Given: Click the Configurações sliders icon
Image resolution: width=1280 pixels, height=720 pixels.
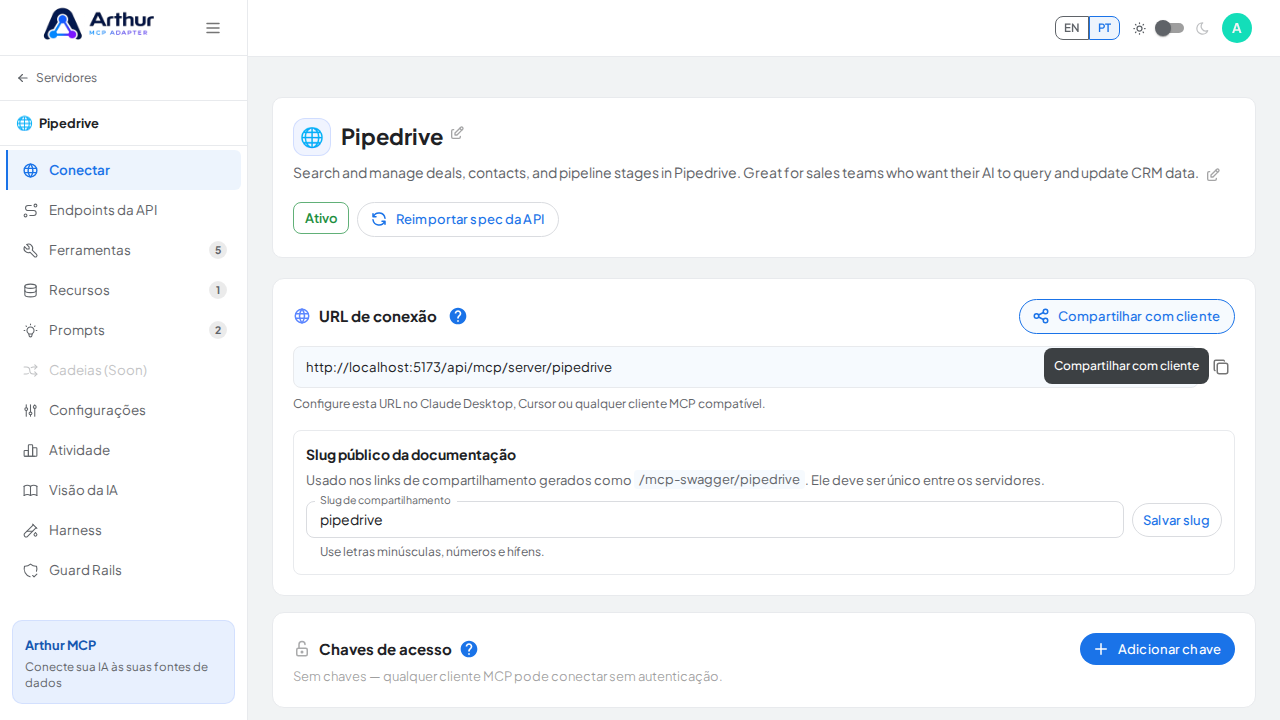Looking at the screenshot, I should pos(30,410).
